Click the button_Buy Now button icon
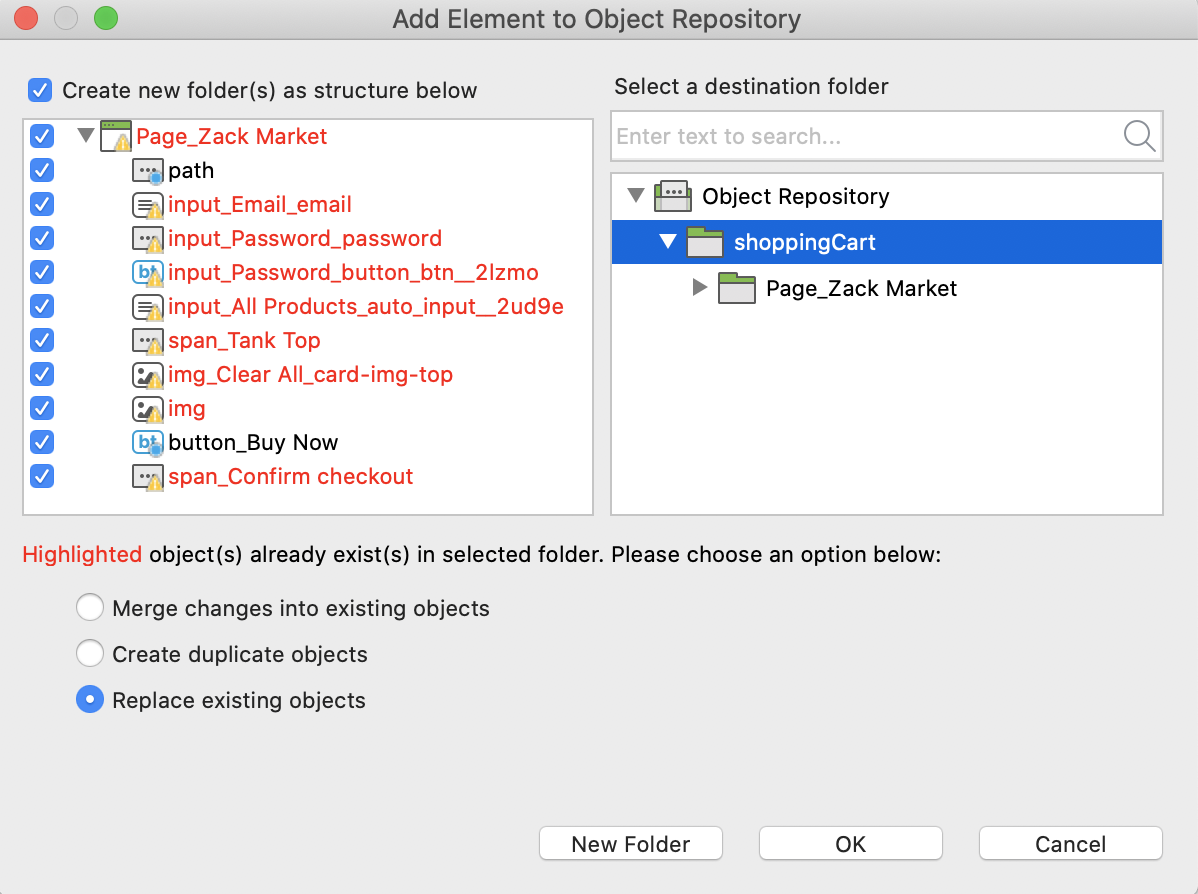 click(x=147, y=442)
